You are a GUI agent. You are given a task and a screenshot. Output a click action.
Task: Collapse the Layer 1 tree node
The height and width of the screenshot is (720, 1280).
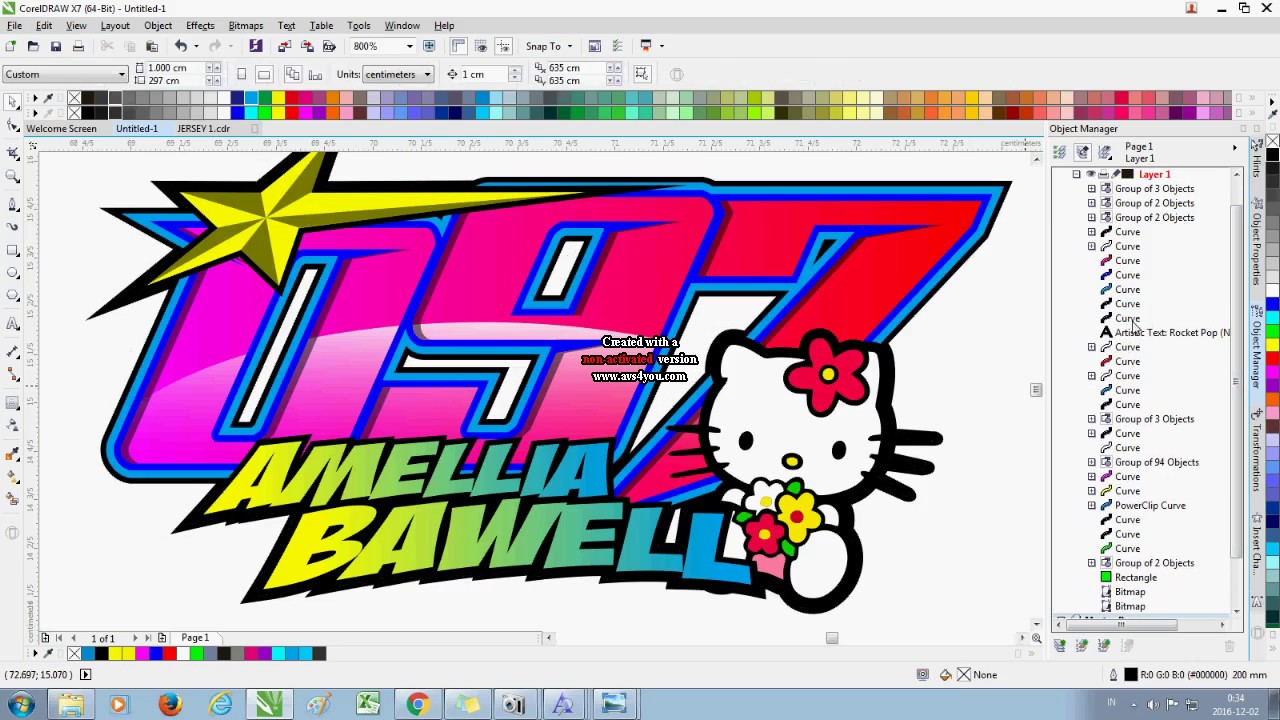(1077, 174)
